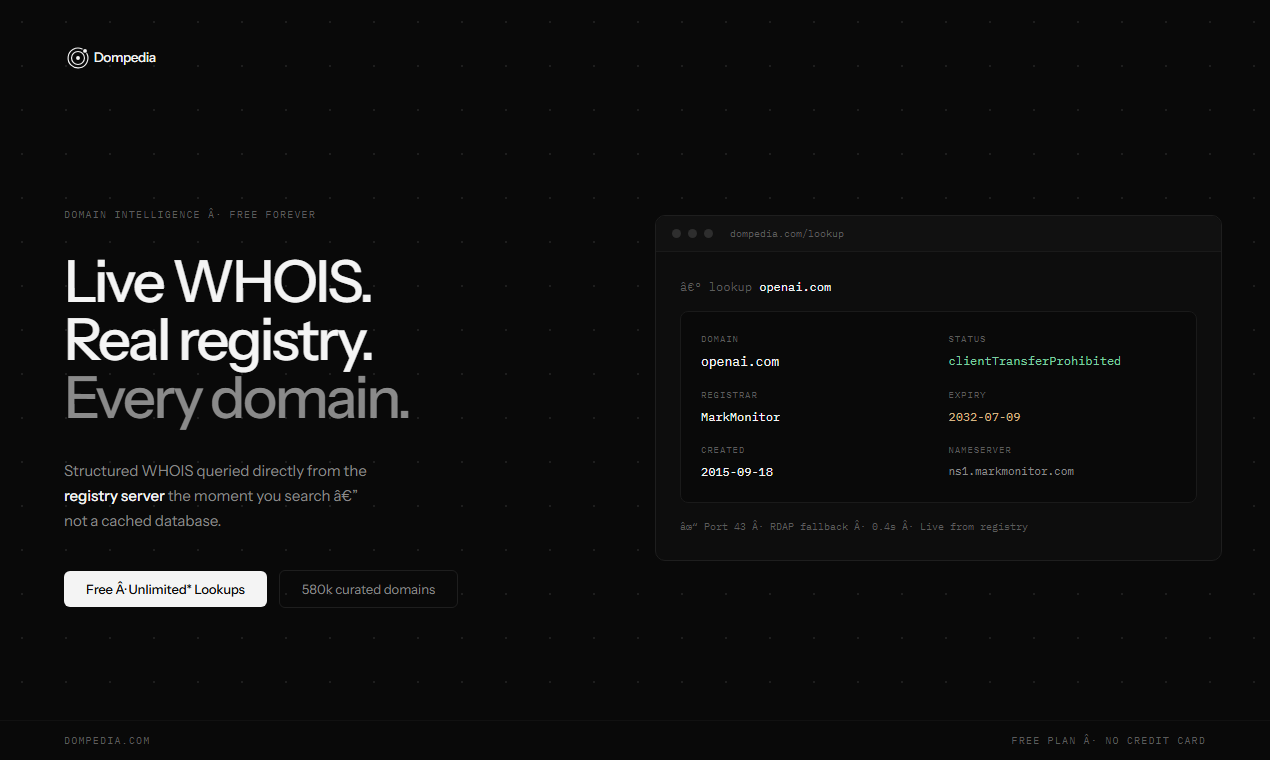
Task: Click the DOMPEDIA.COM footer text
Action: coord(107,741)
